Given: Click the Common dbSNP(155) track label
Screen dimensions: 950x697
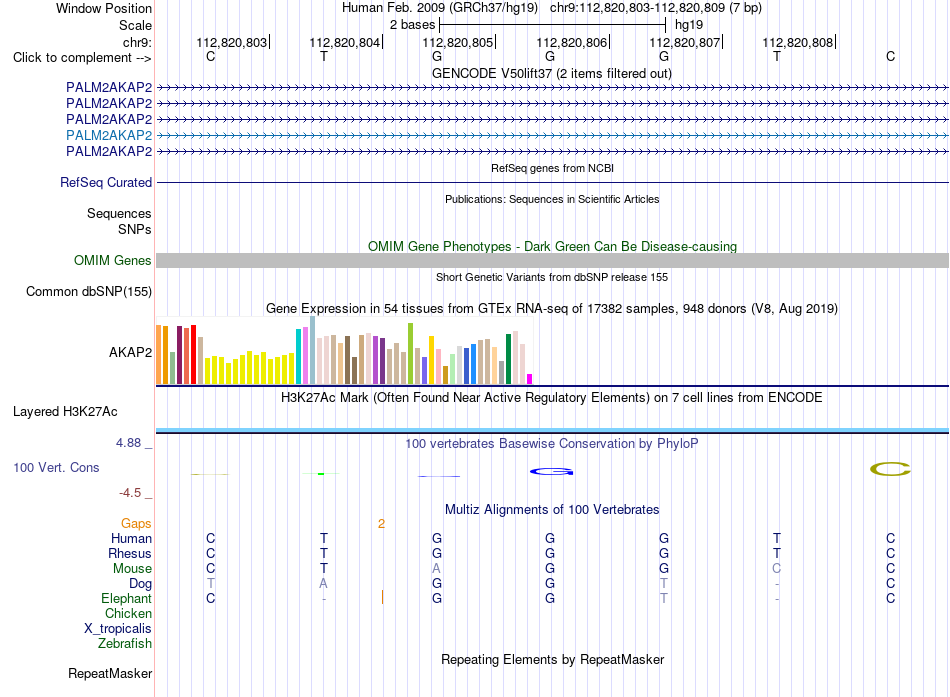Looking at the screenshot, I should tap(89, 292).
